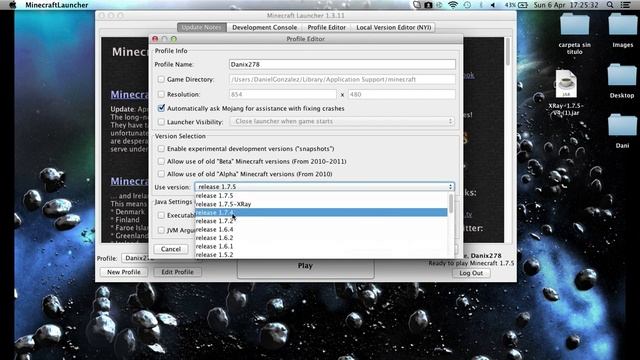Click the New Profile button
This screenshot has width=640, height=360.
pyautogui.click(x=124, y=272)
